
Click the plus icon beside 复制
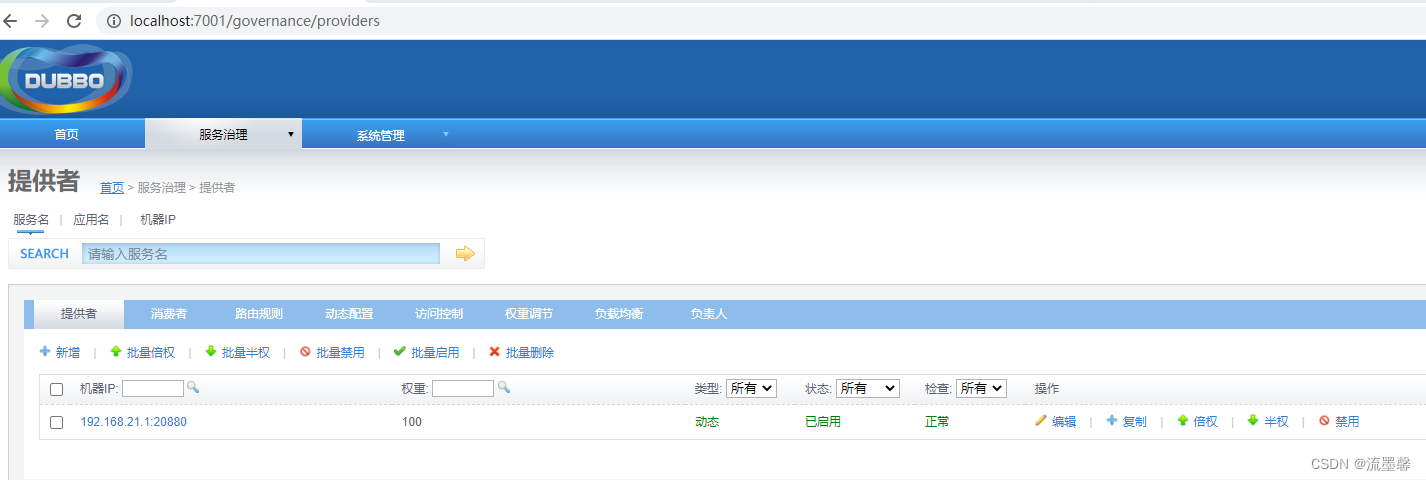pos(1111,421)
